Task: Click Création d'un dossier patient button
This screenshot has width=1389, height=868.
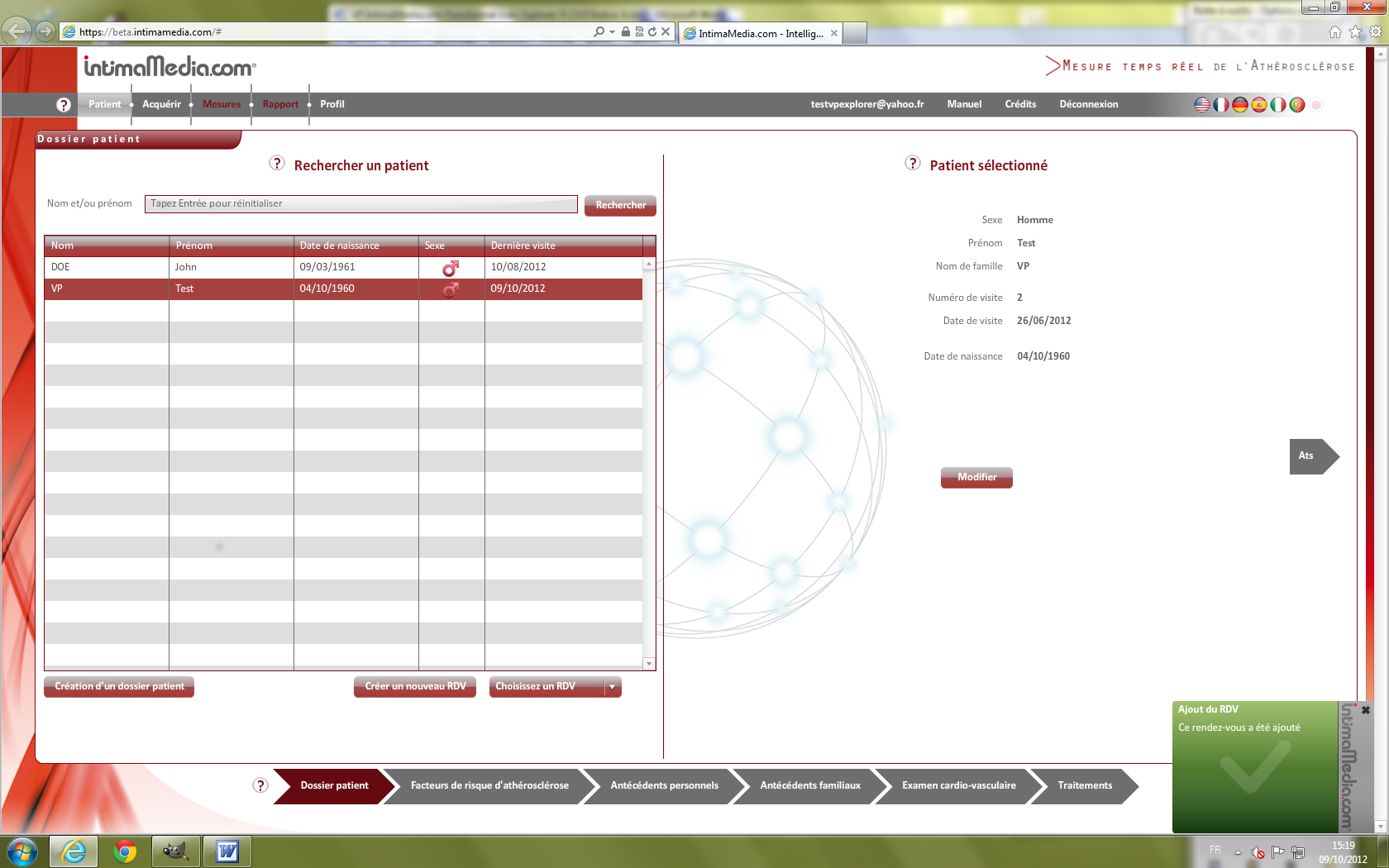Action: pyautogui.click(x=119, y=687)
